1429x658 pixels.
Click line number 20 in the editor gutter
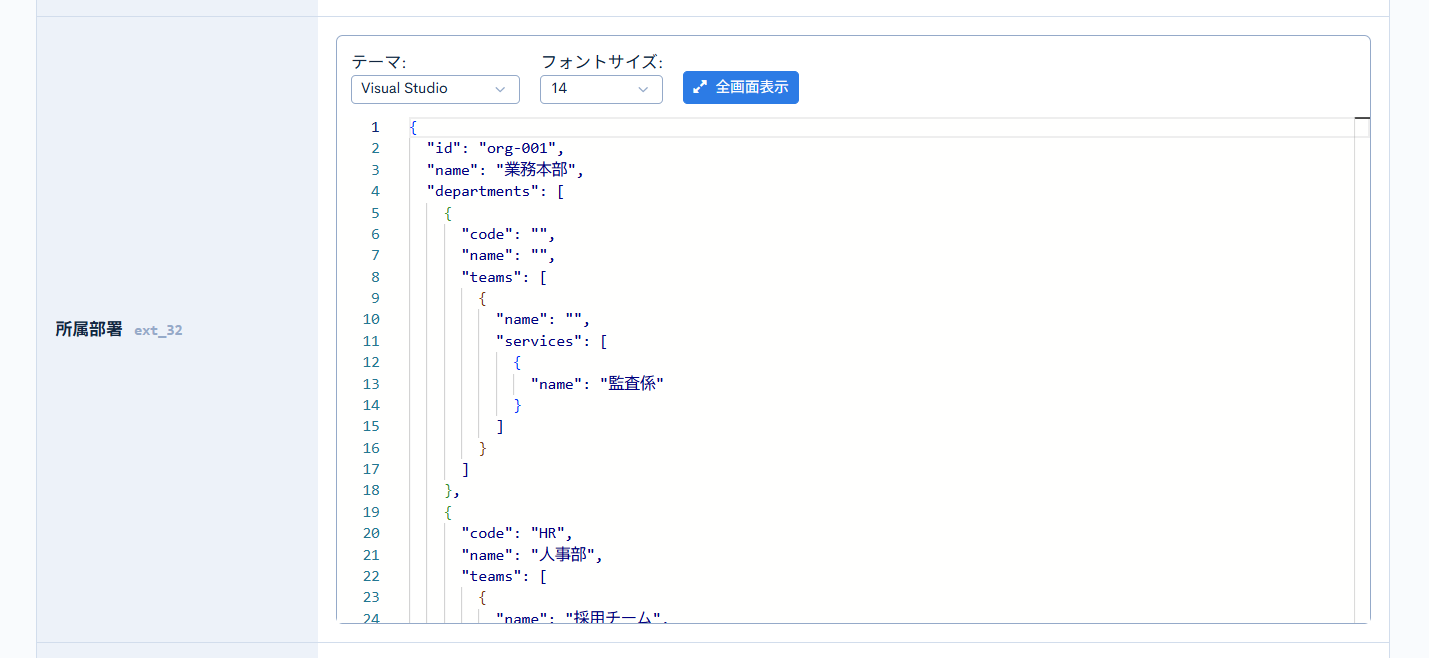[372, 533]
